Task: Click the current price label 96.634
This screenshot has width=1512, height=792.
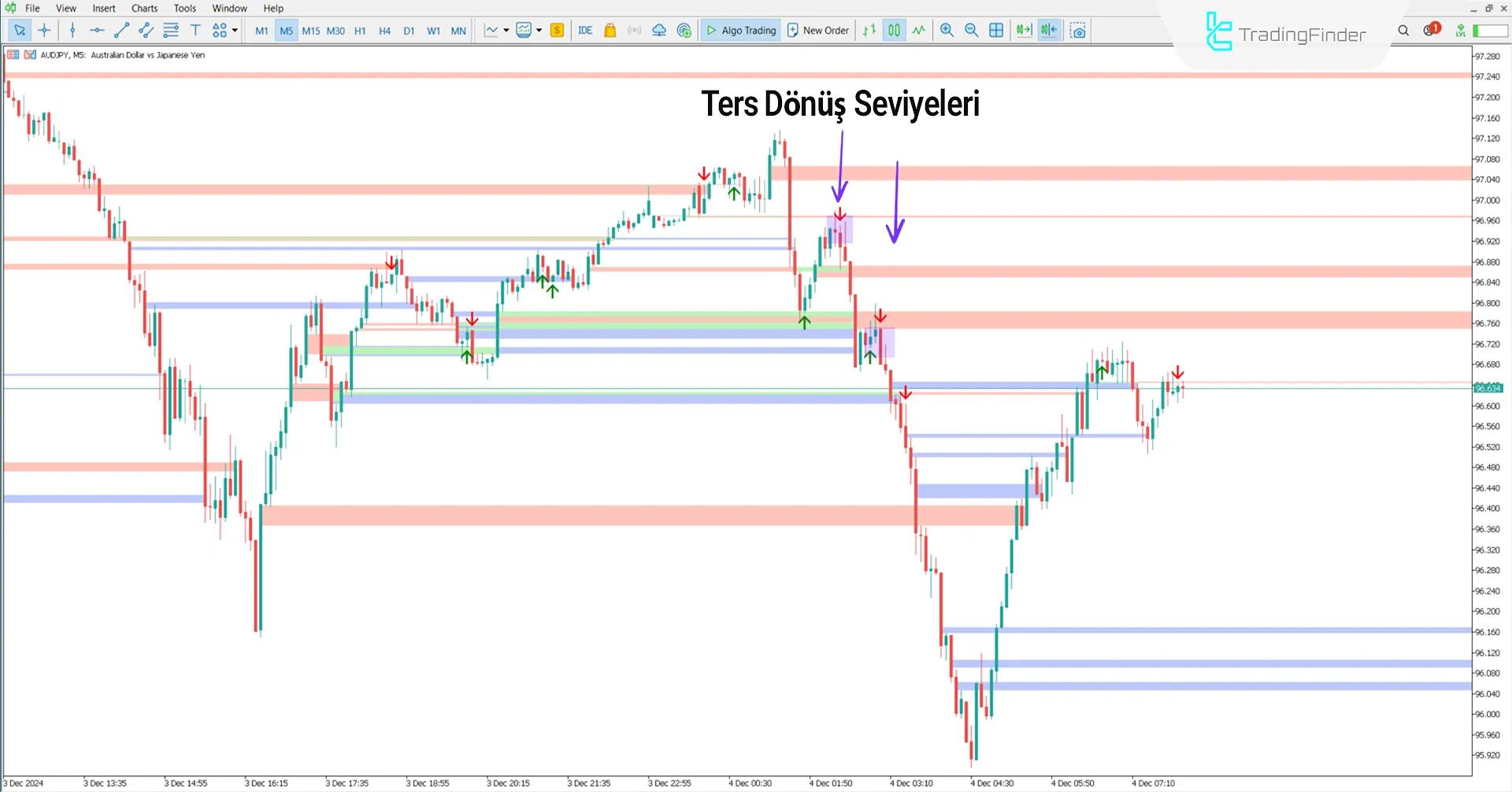Action: click(1488, 387)
